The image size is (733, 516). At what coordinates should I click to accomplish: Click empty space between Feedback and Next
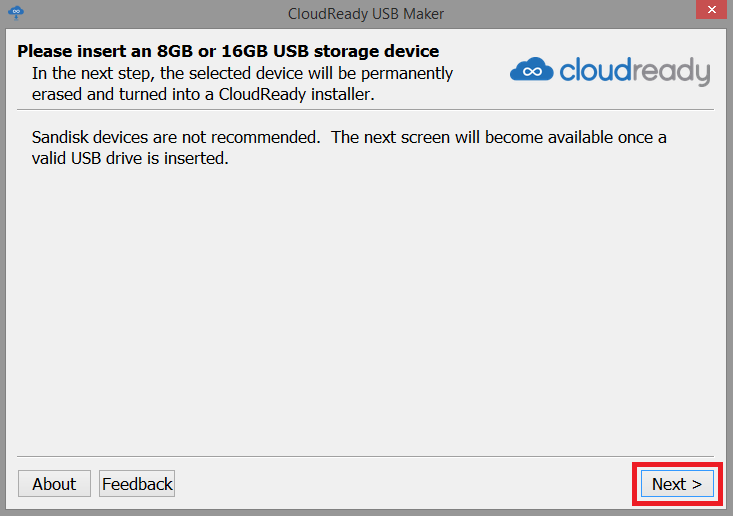(x=400, y=484)
